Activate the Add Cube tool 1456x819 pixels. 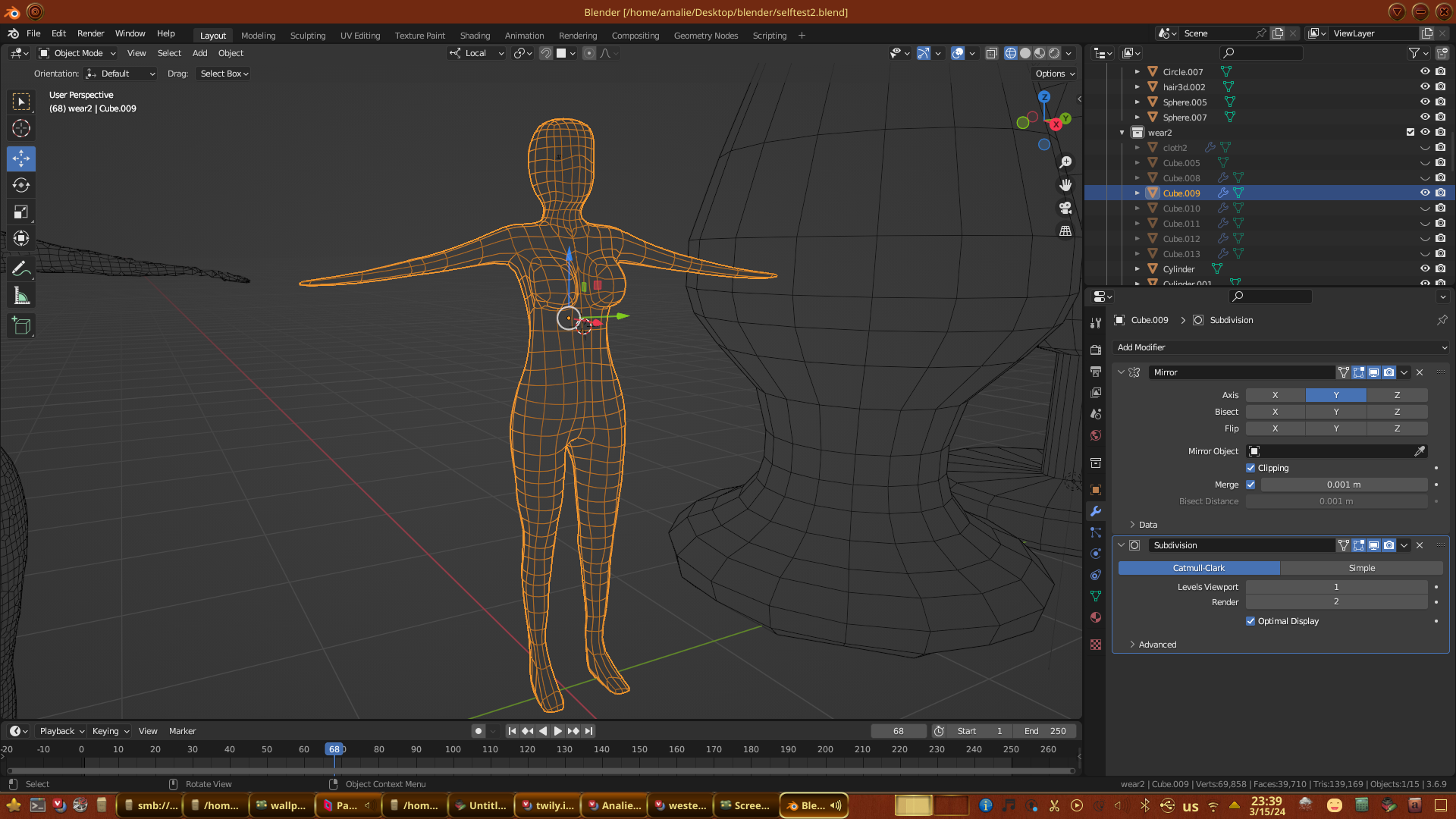[x=21, y=326]
